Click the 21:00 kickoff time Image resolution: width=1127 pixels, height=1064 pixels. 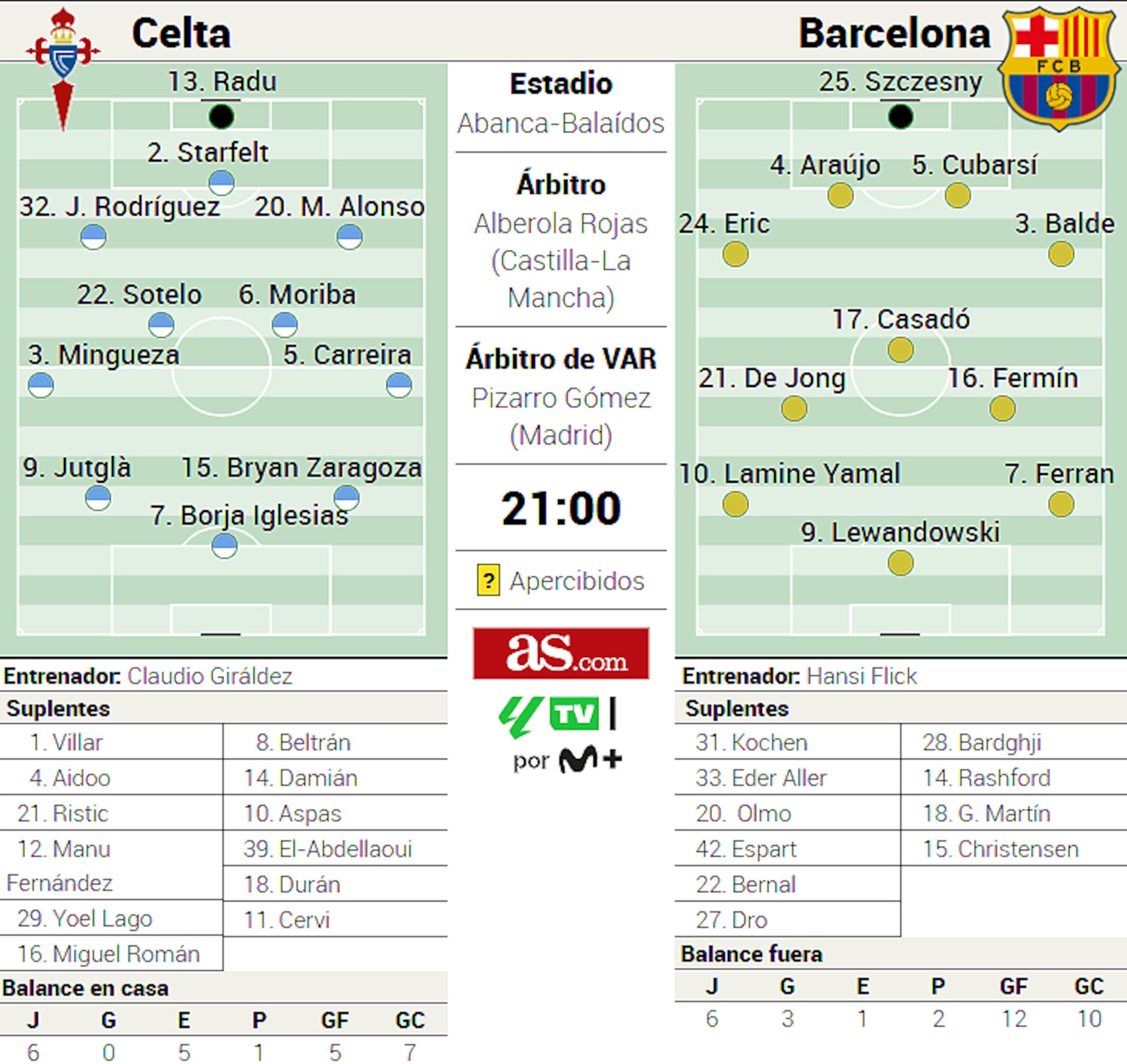[x=561, y=509]
